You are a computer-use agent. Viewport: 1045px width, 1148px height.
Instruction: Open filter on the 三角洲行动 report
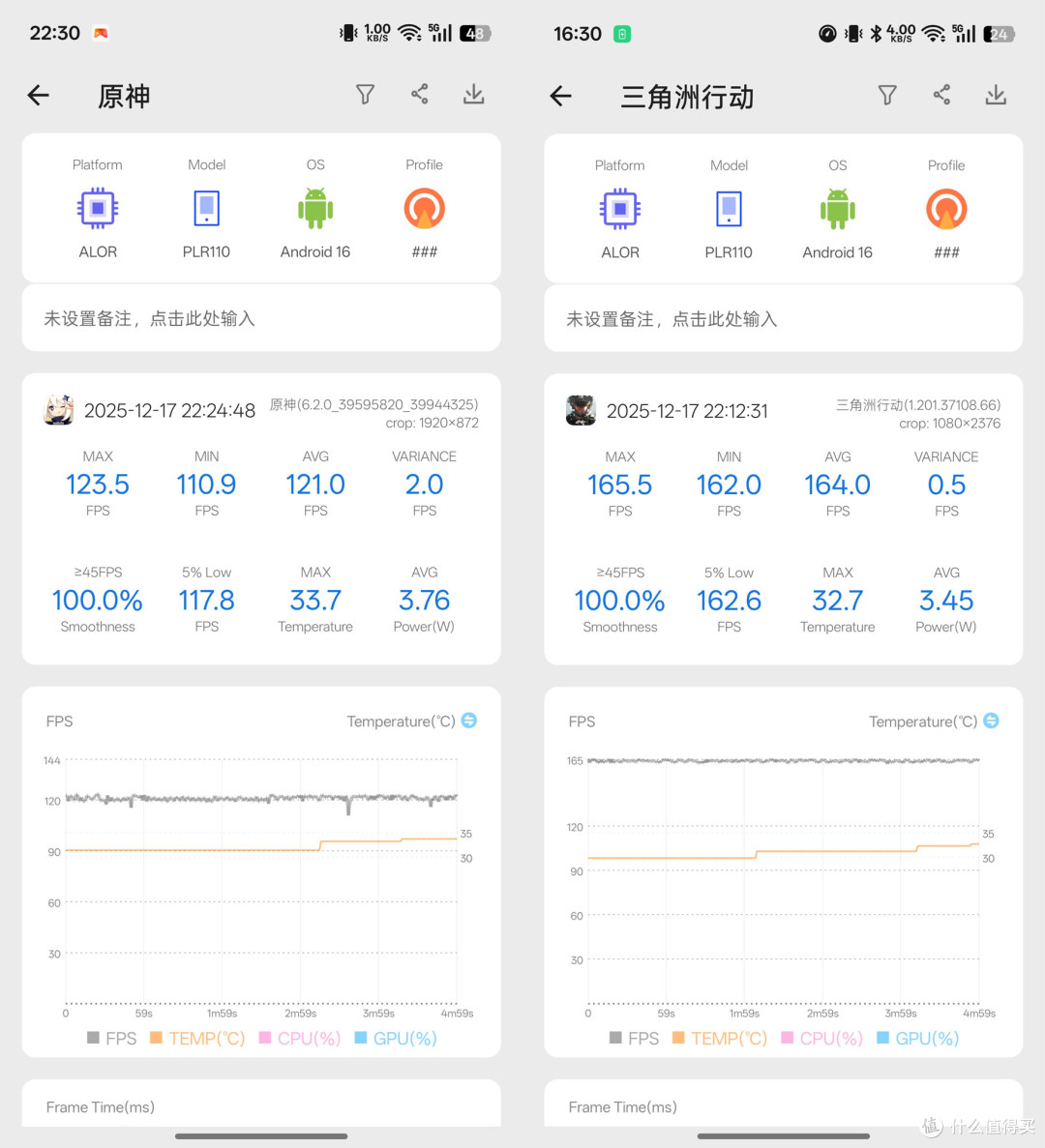coord(887,95)
